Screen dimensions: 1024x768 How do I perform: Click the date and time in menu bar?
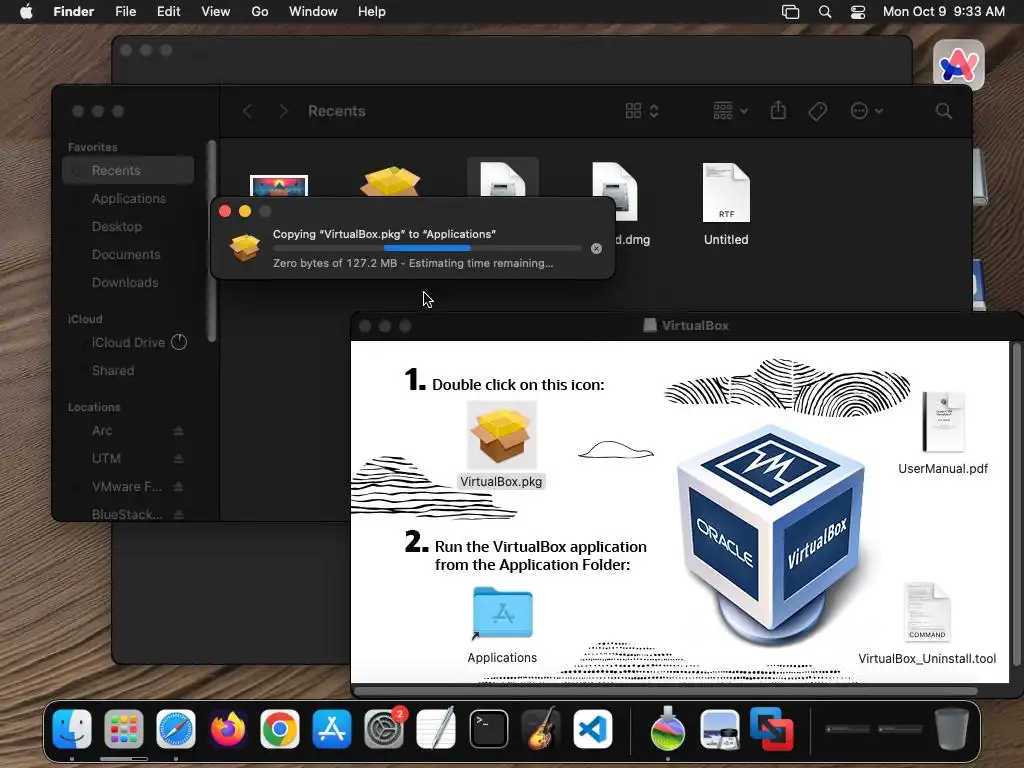944,12
